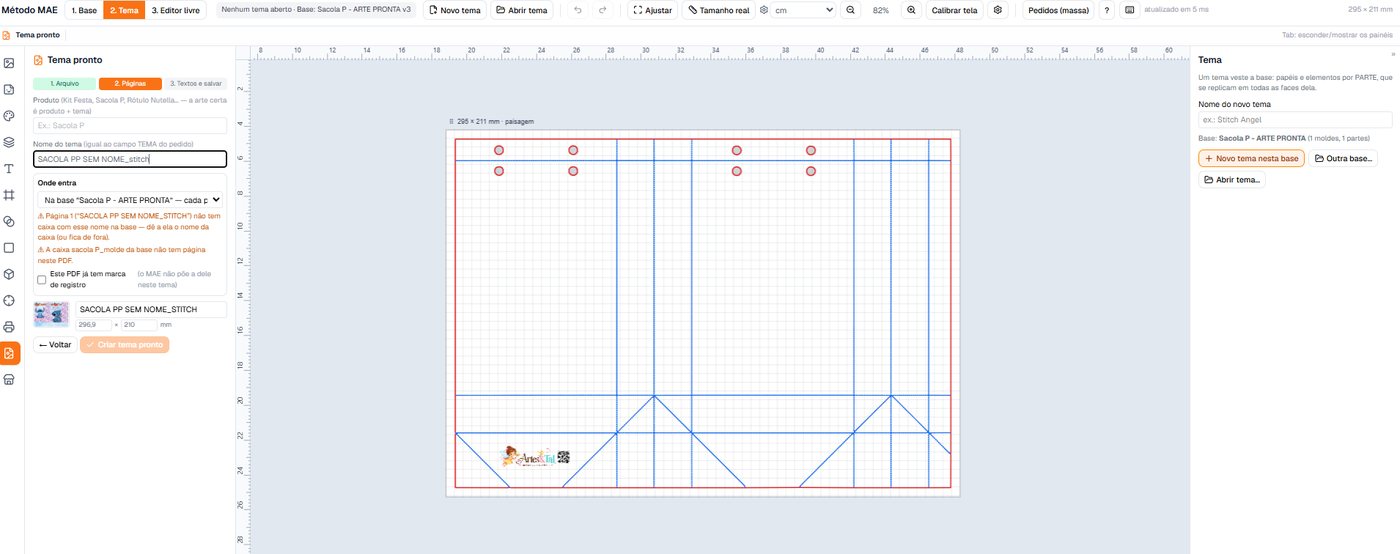Switch to the '3. Editor livre' tab
The height and width of the screenshot is (554, 1400).
click(176, 10)
